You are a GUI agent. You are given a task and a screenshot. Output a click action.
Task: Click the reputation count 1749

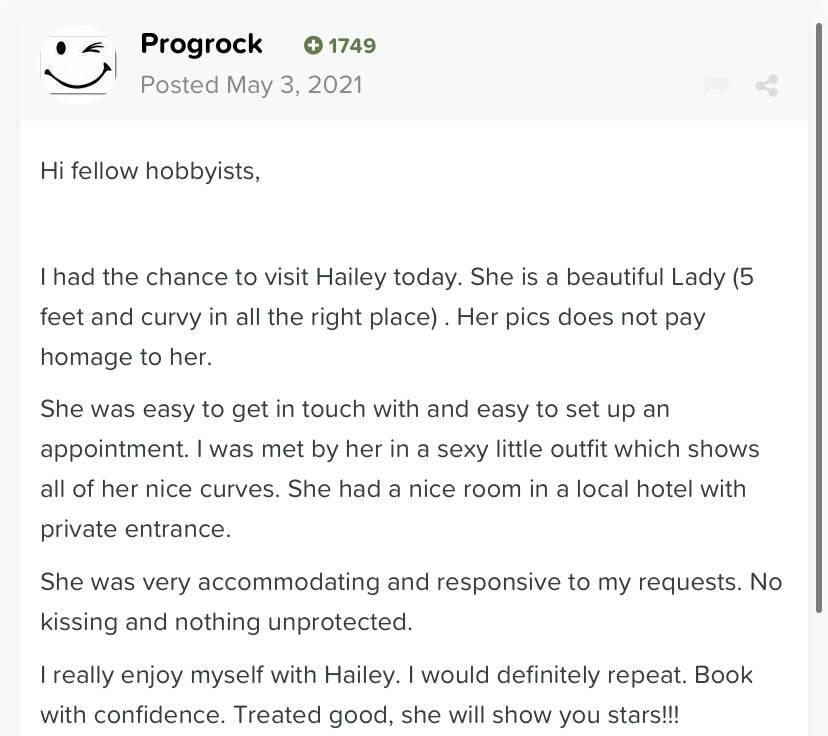pyautogui.click(x=352, y=45)
